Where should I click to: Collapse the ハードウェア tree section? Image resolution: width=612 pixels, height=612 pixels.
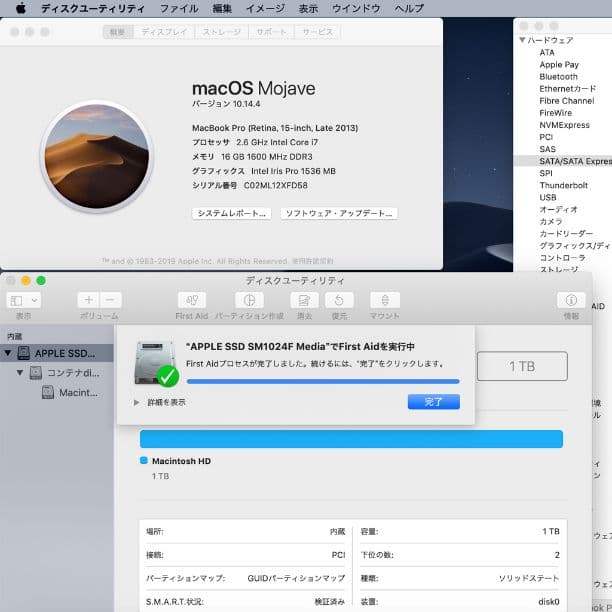click(522, 40)
